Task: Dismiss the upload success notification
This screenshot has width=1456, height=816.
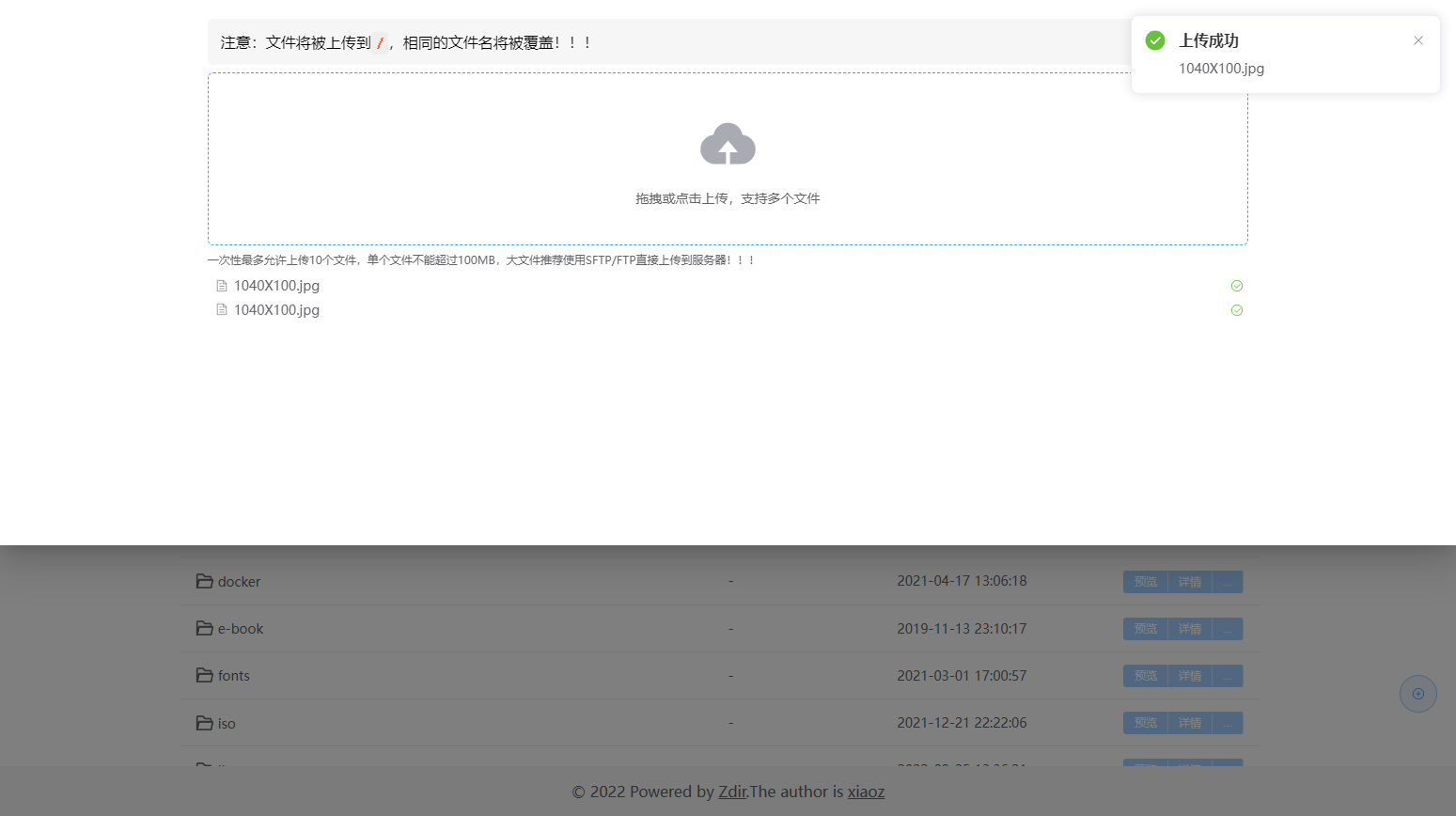Action: pyautogui.click(x=1417, y=40)
